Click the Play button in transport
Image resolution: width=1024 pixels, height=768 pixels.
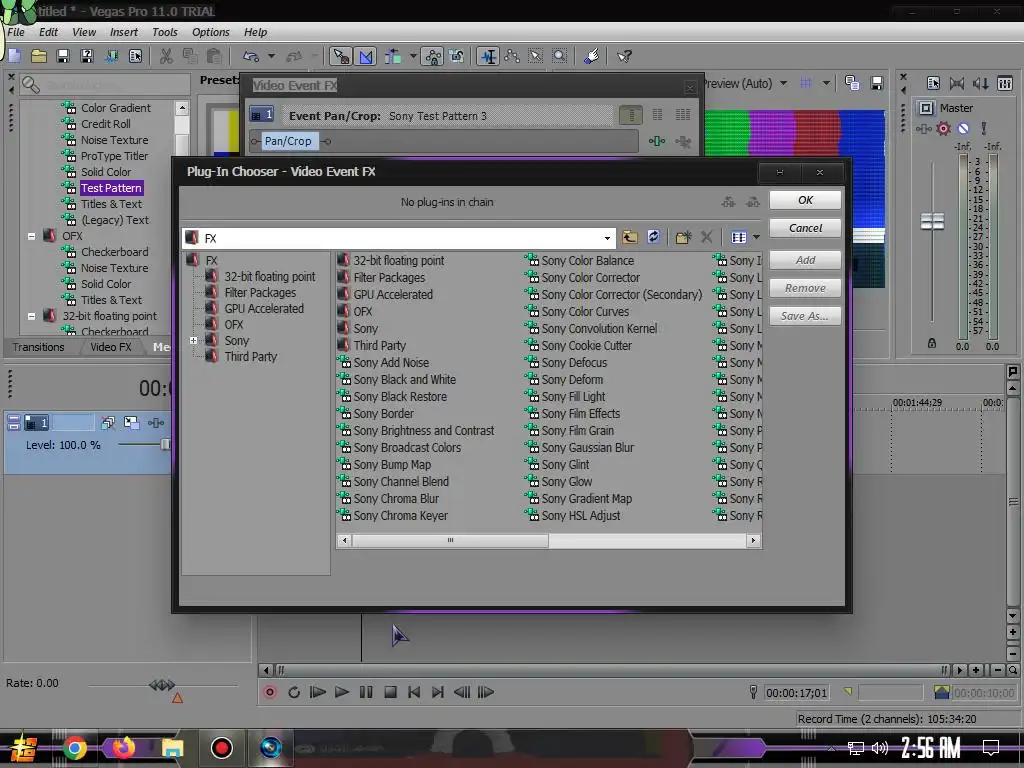tap(342, 692)
